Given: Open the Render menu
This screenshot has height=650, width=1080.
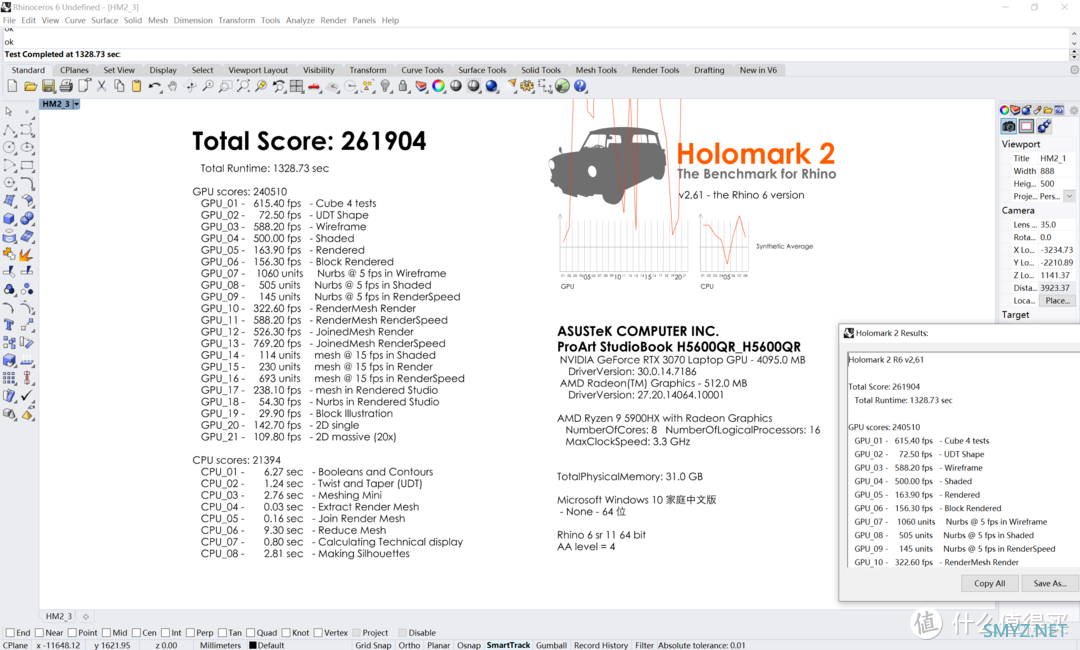Looking at the screenshot, I should click(333, 21).
